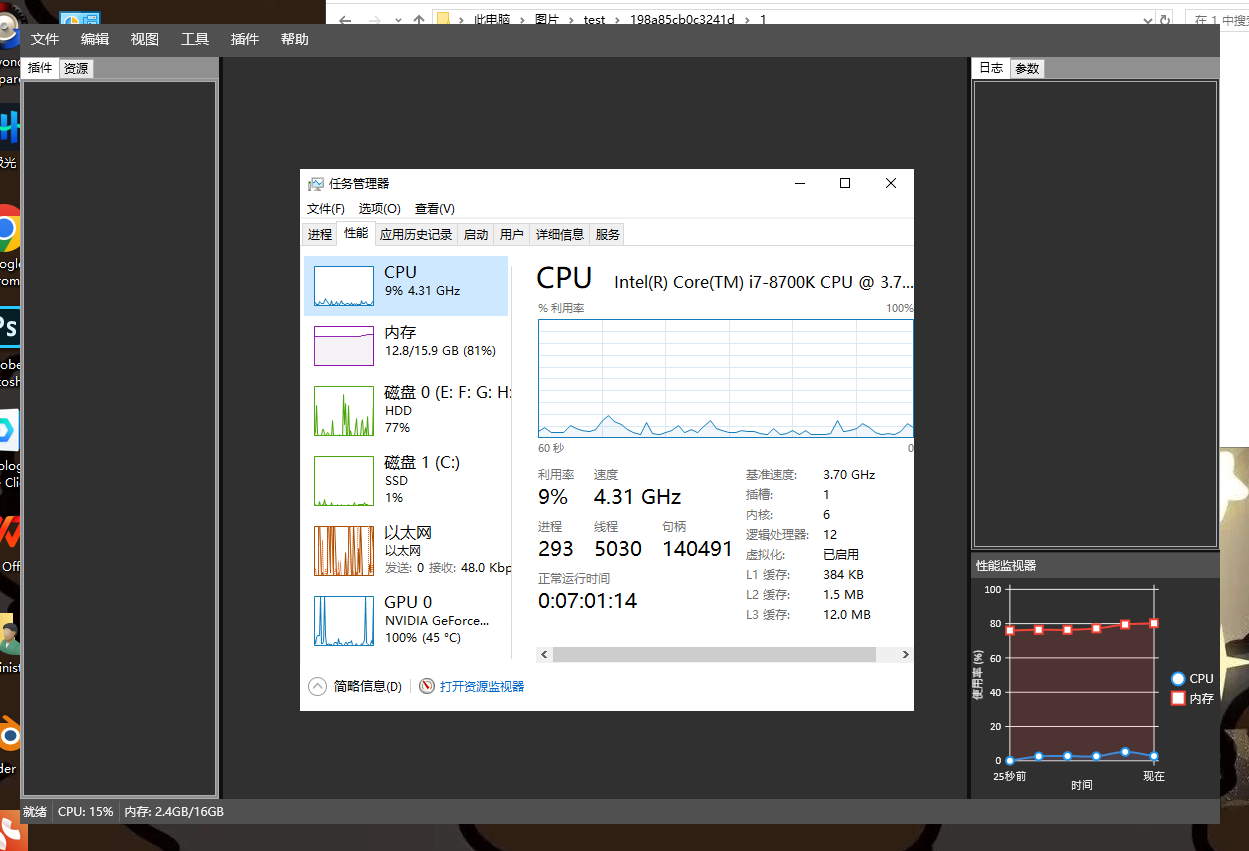The height and width of the screenshot is (851, 1249).
Task: Switch to the 插件 tab in left panel
Action: click(40, 68)
